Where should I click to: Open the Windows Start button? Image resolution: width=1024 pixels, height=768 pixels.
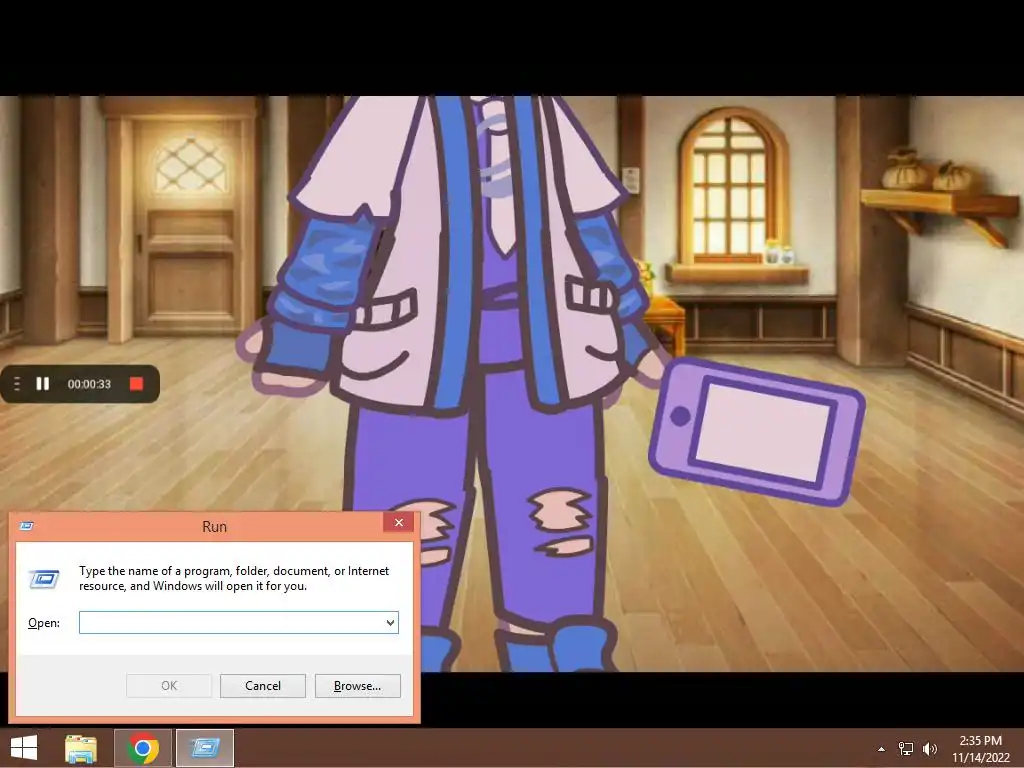[x=24, y=748]
